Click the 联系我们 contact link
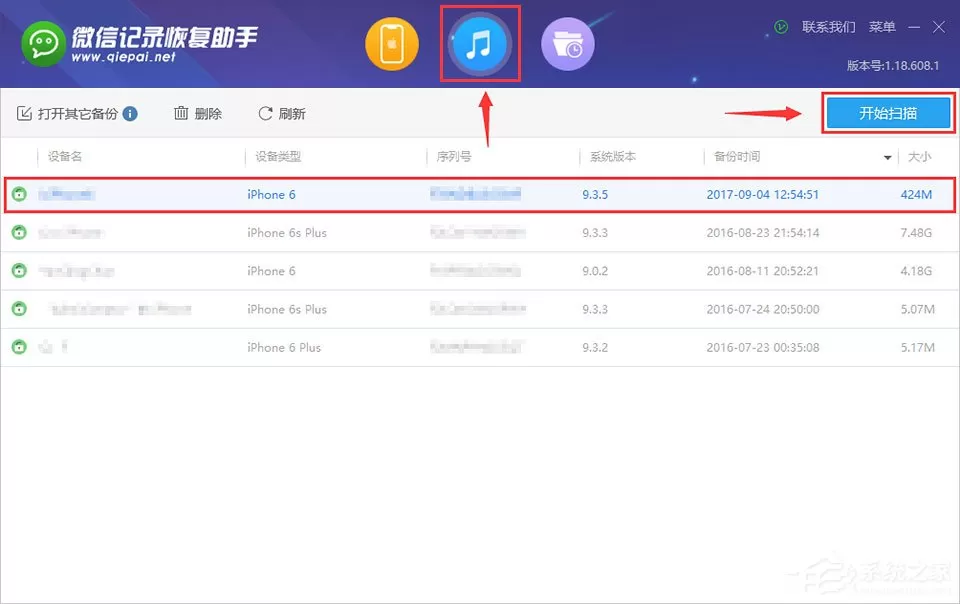 (828, 27)
